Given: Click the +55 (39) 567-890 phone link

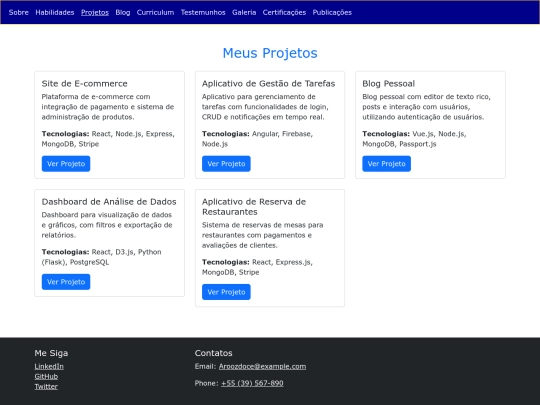Looking at the screenshot, I should click(x=252, y=383).
